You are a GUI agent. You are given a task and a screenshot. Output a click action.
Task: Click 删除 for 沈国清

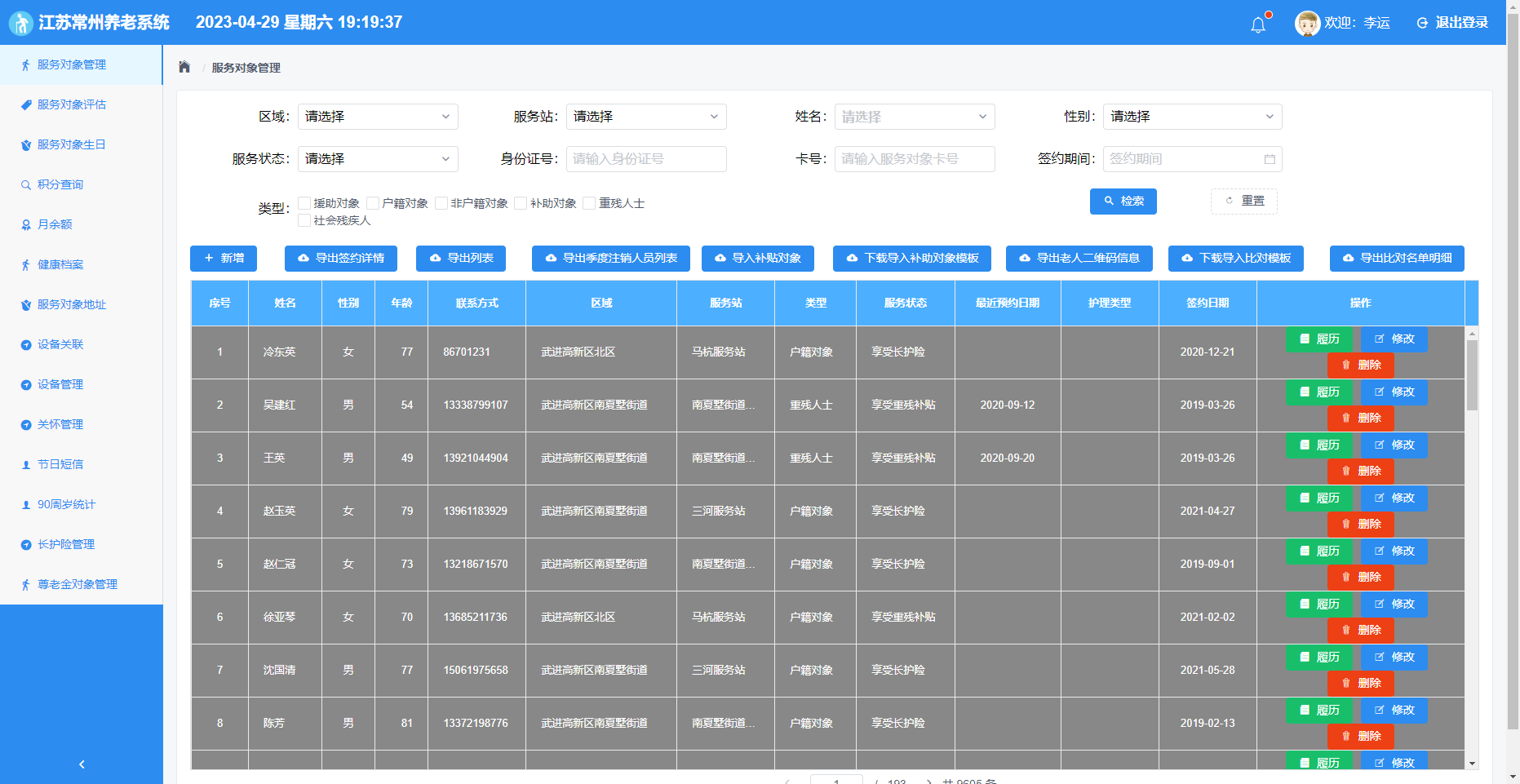[x=1361, y=684]
